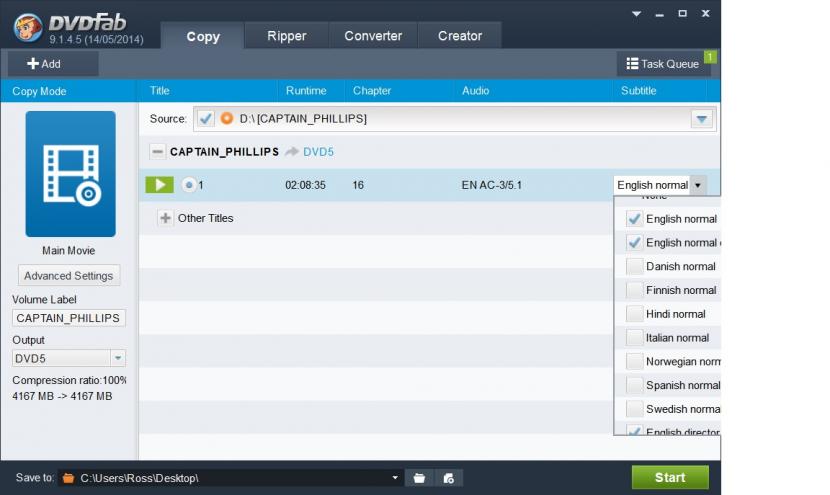Image resolution: width=830 pixels, height=495 pixels.
Task: Open Advanced Settings
Action: [69, 276]
